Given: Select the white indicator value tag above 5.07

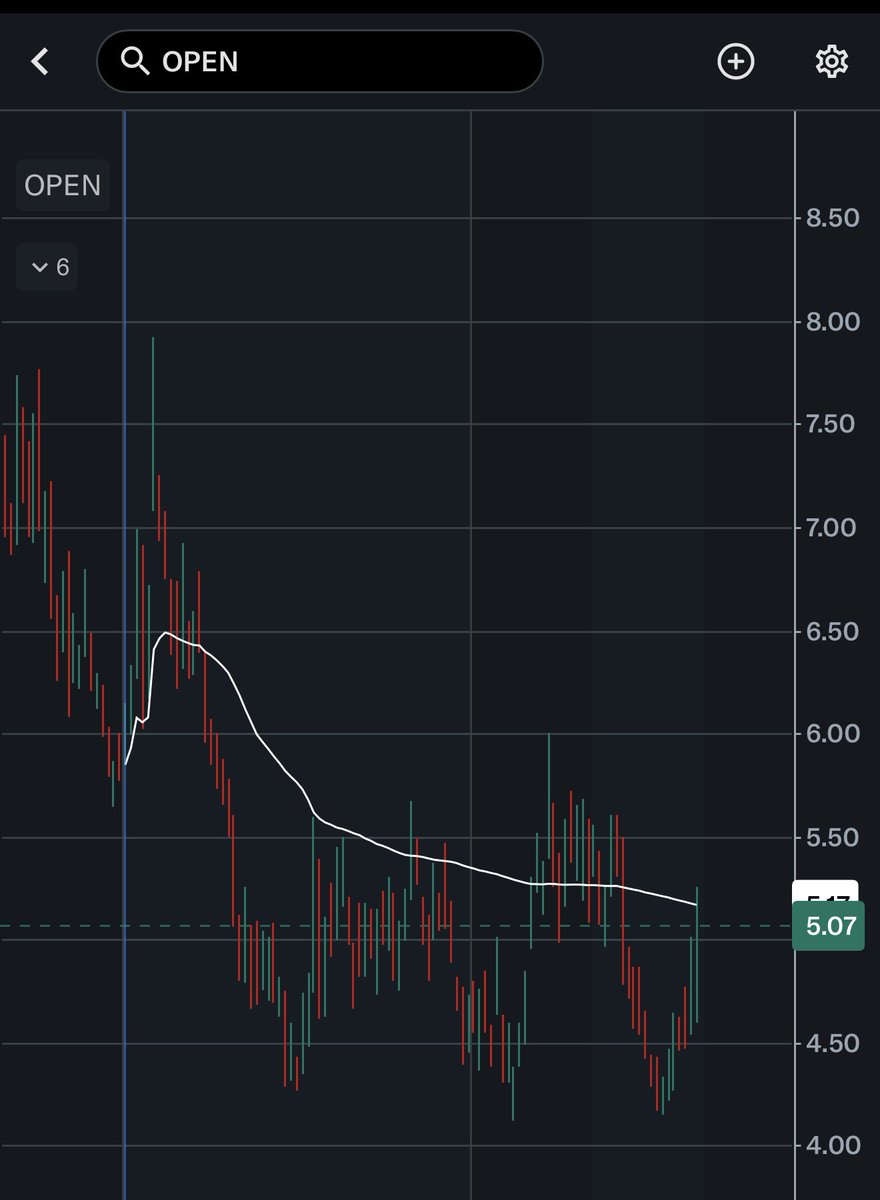Looking at the screenshot, I should 825,891.
